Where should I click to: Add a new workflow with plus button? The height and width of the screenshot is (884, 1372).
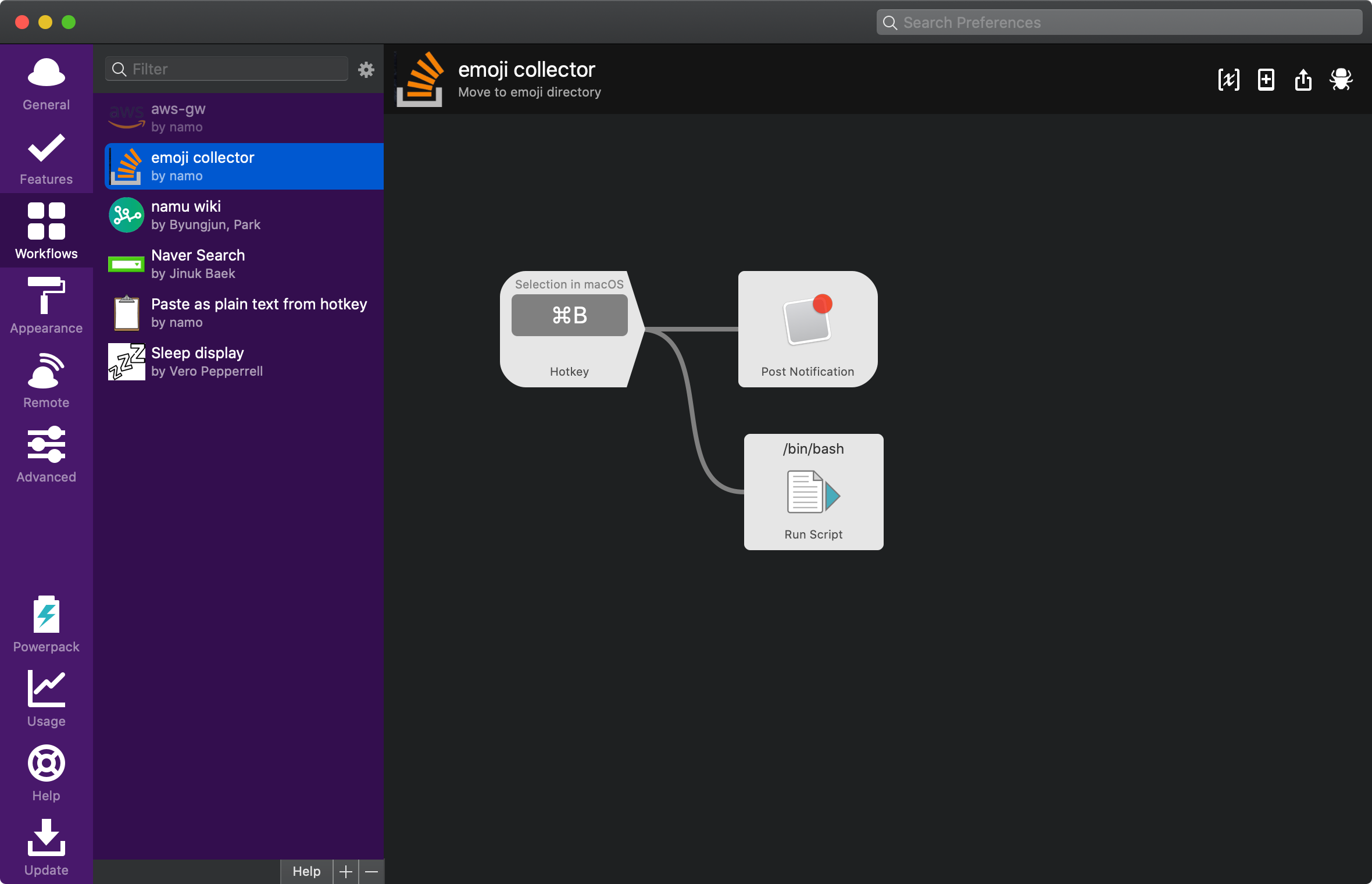(346, 871)
